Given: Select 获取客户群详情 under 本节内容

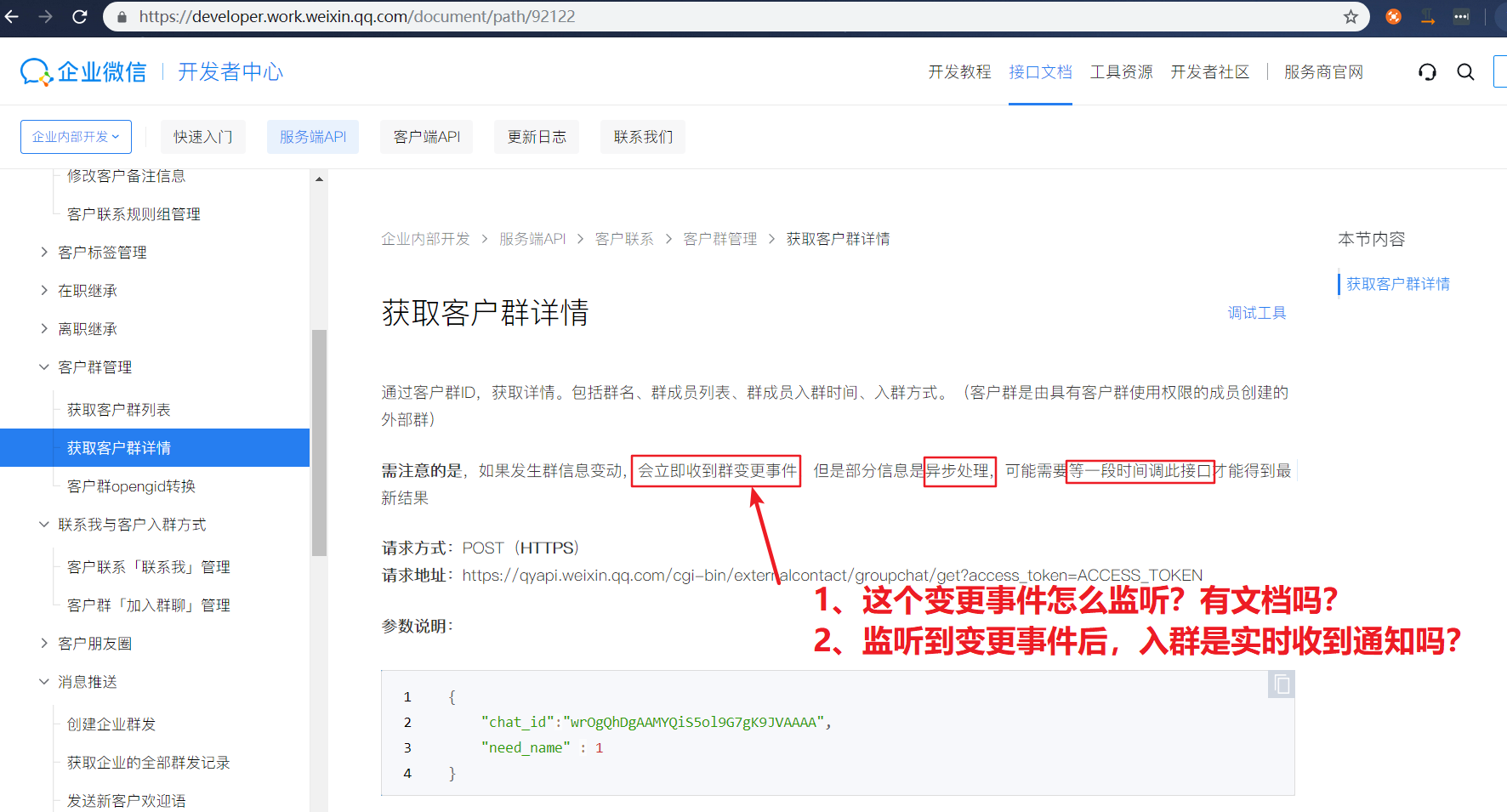Looking at the screenshot, I should [1397, 283].
